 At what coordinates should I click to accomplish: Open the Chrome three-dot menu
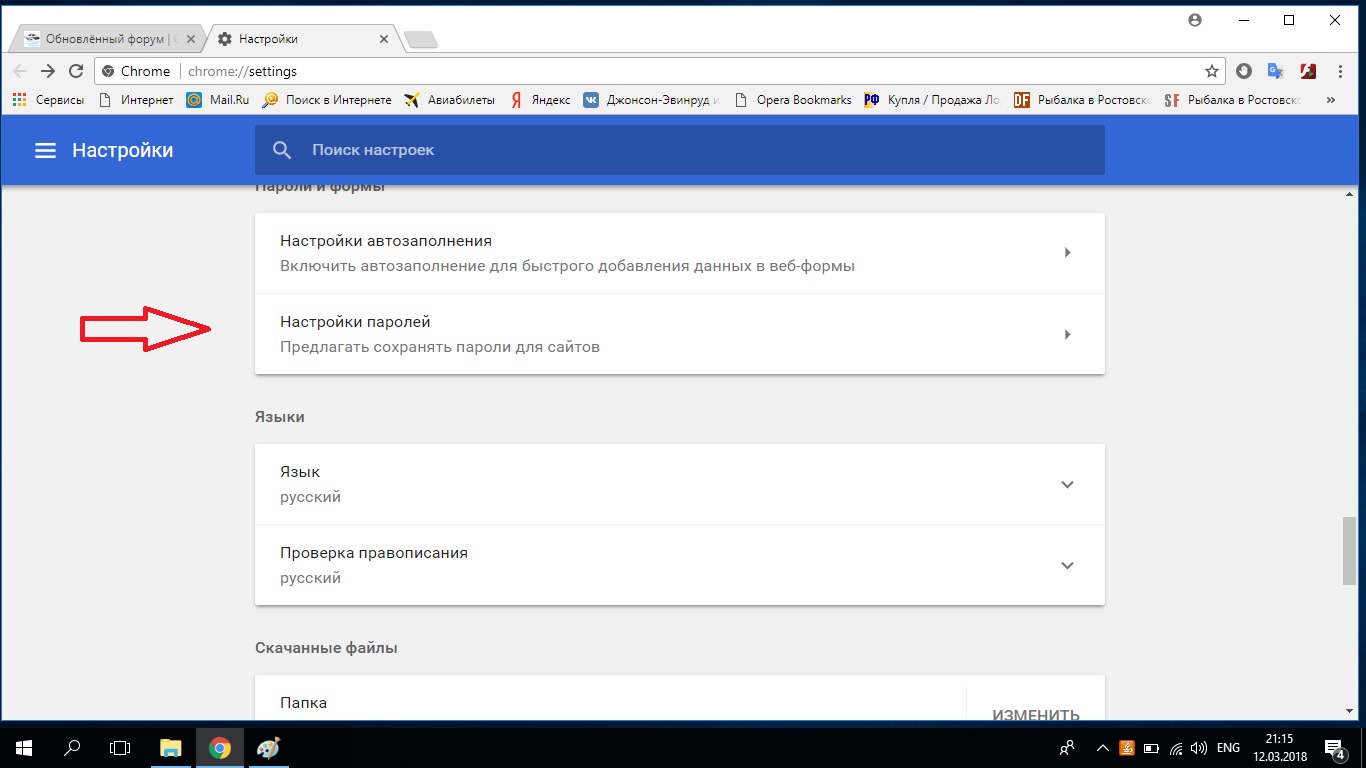(x=1340, y=71)
